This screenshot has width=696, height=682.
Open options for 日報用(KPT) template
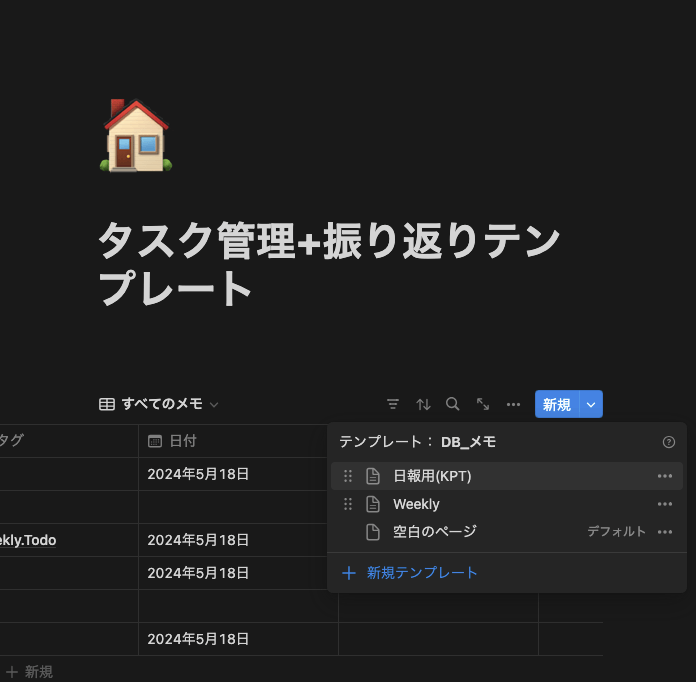[664, 476]
